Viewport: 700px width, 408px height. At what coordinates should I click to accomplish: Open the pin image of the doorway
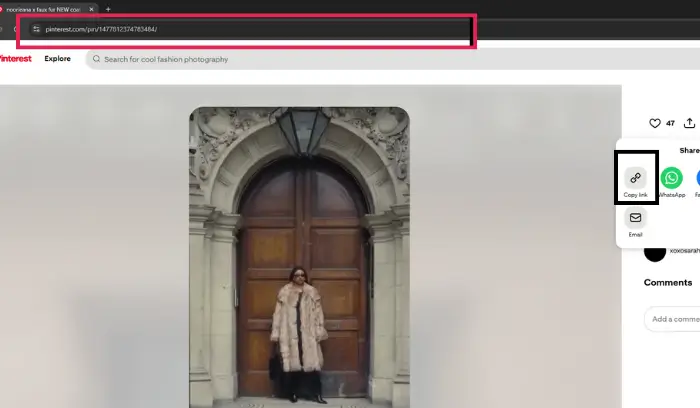(300, 257)
